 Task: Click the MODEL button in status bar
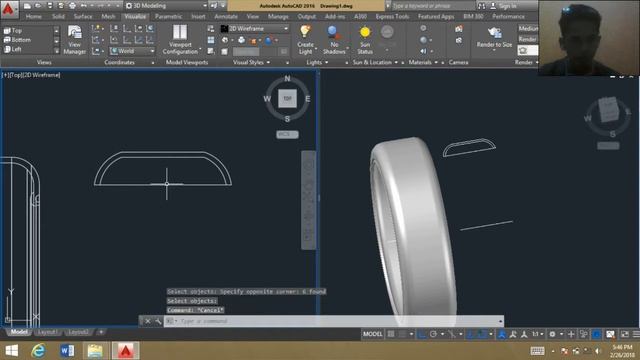(373, 334)
